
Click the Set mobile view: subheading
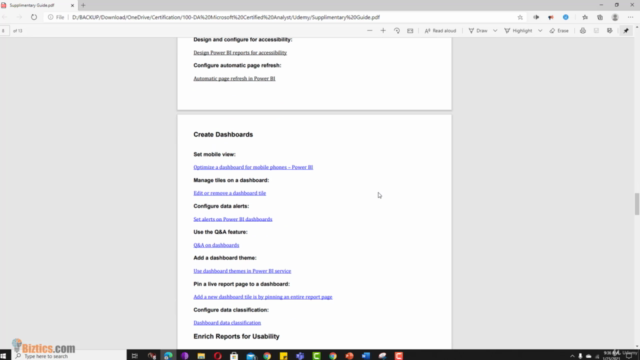[214, 154]
